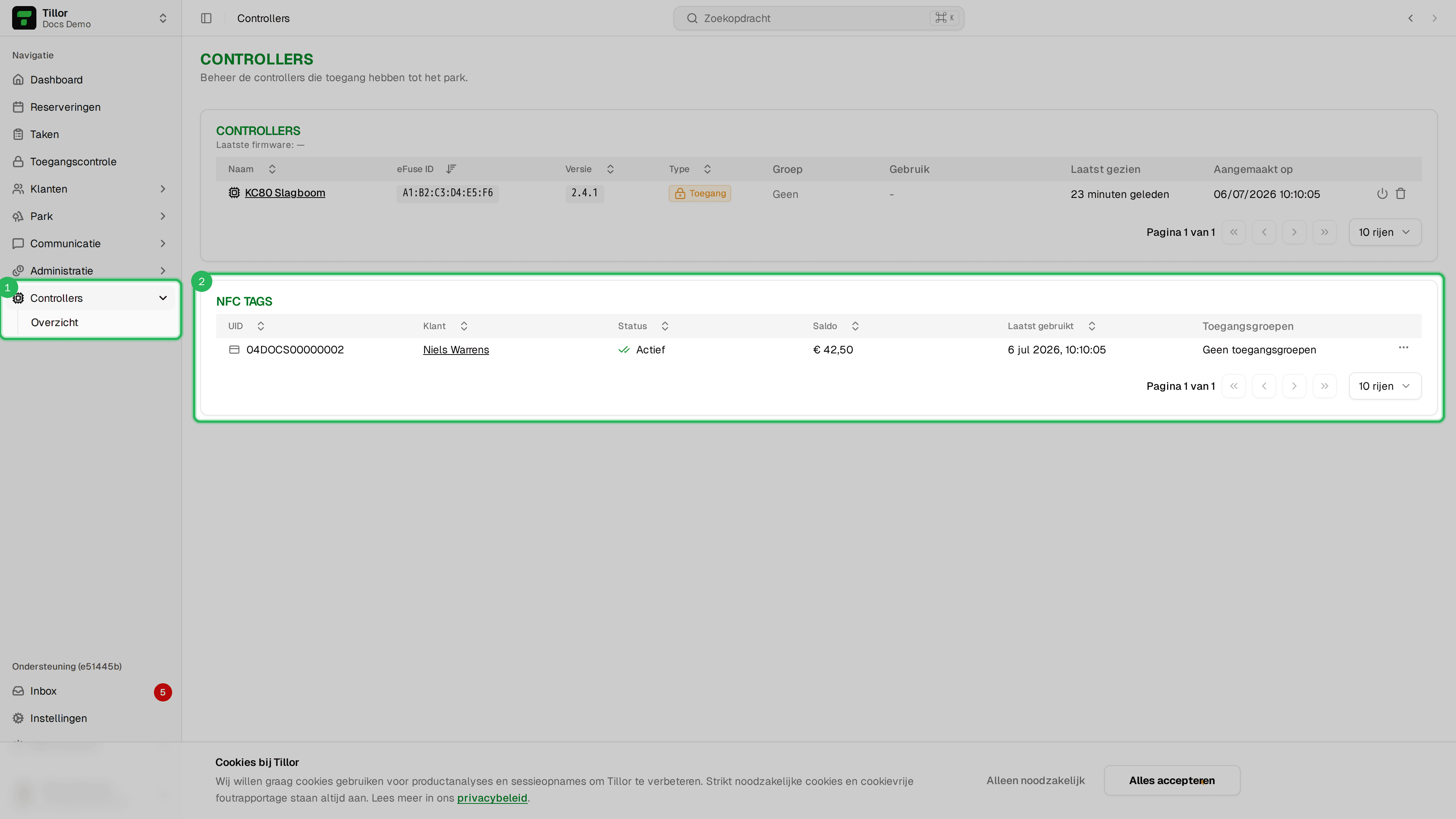Sort NFC tags by UID
This screenshot has height=819, width=1456.
pos(246,326)
